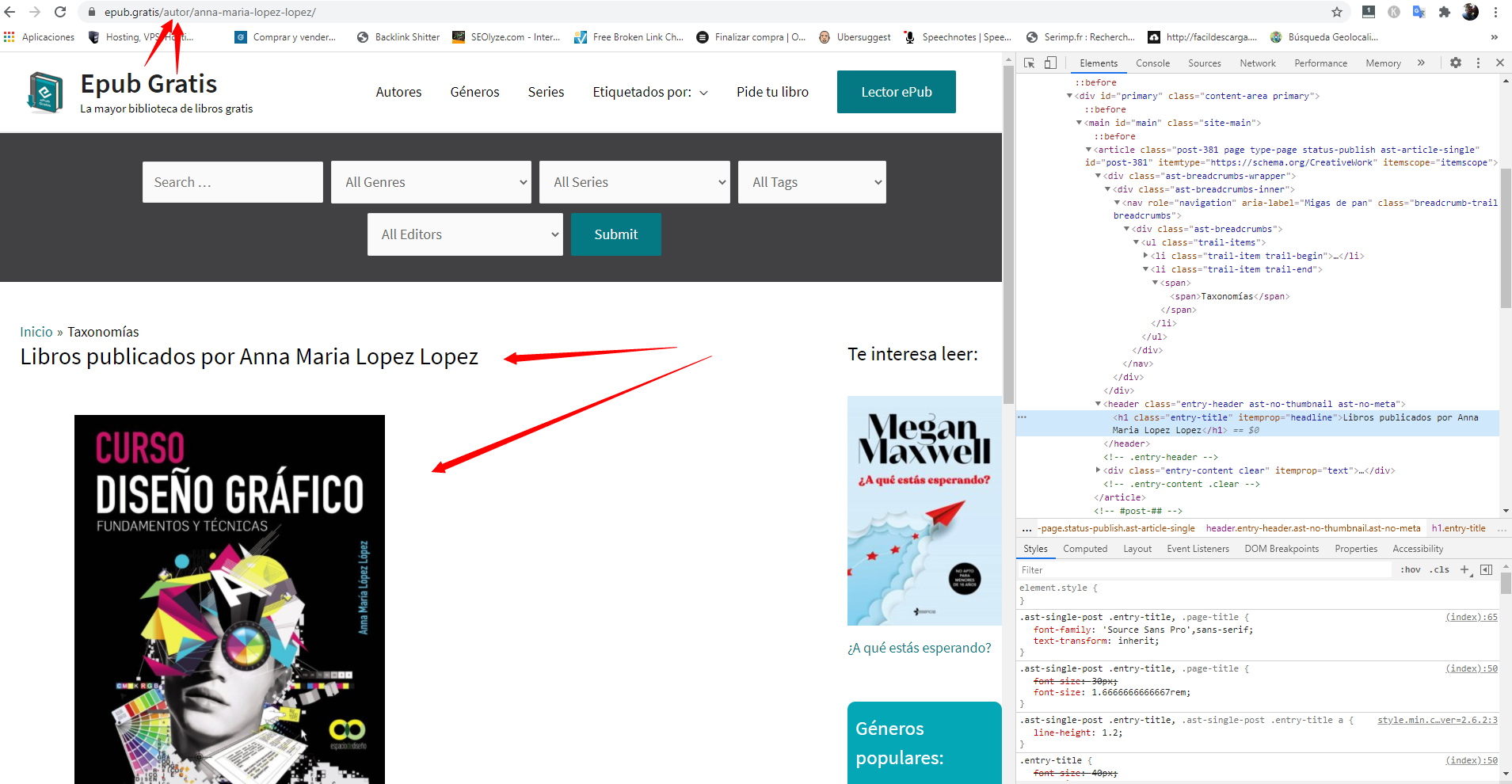This screenshot has height=784, width=1512.
Task: Activate the DevTools inspect element picker
Action: 1030,63
